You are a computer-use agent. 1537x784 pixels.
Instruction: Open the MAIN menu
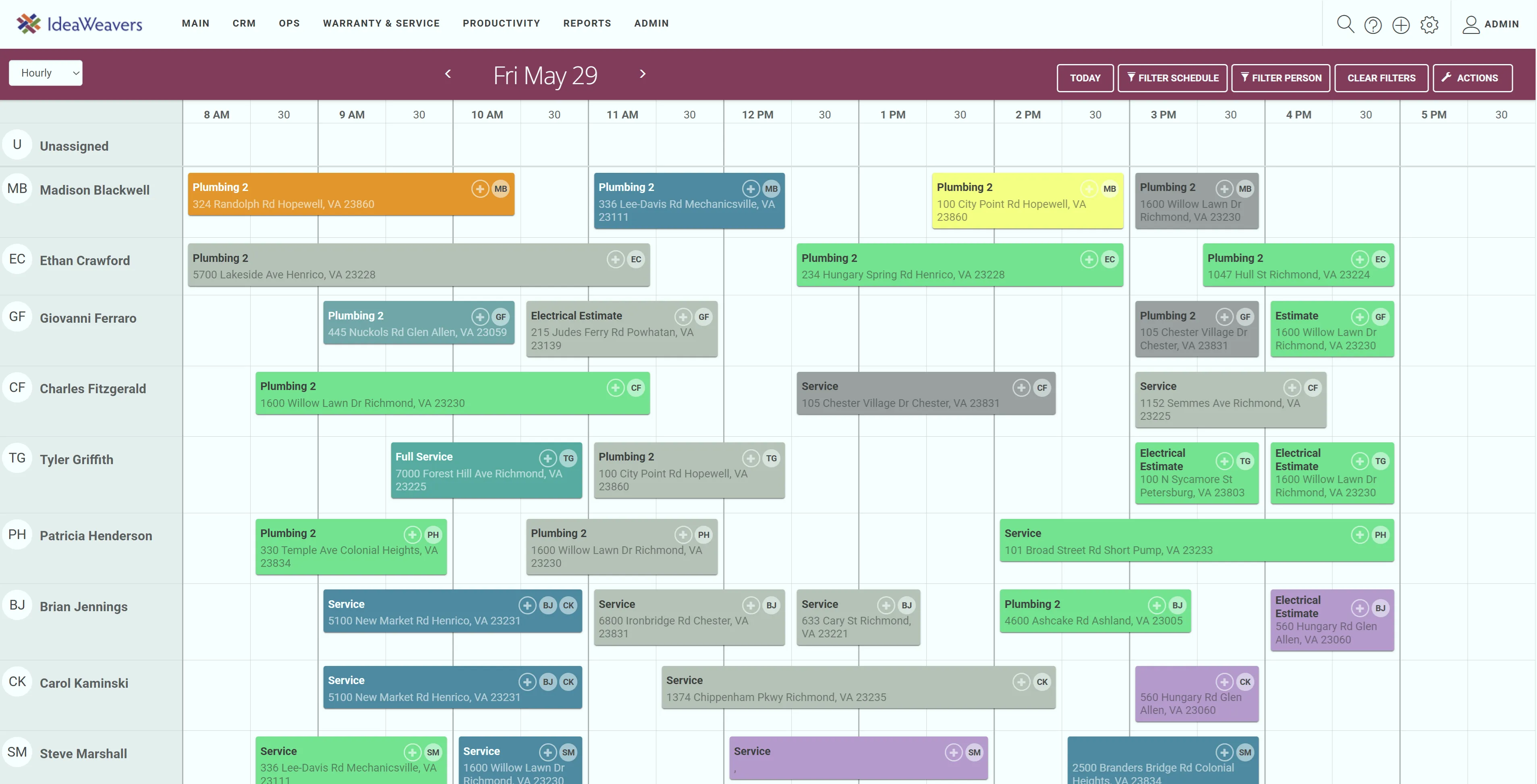[196, 23]
